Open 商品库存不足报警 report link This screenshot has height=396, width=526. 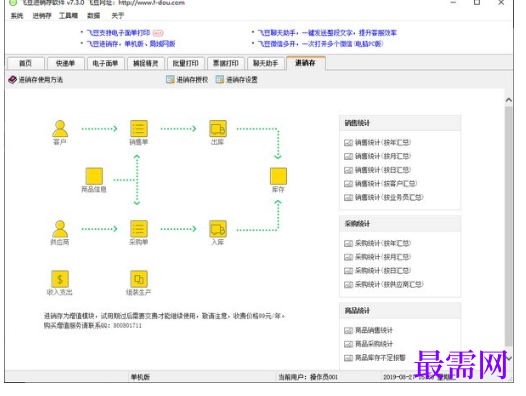(x=380, y=358)
